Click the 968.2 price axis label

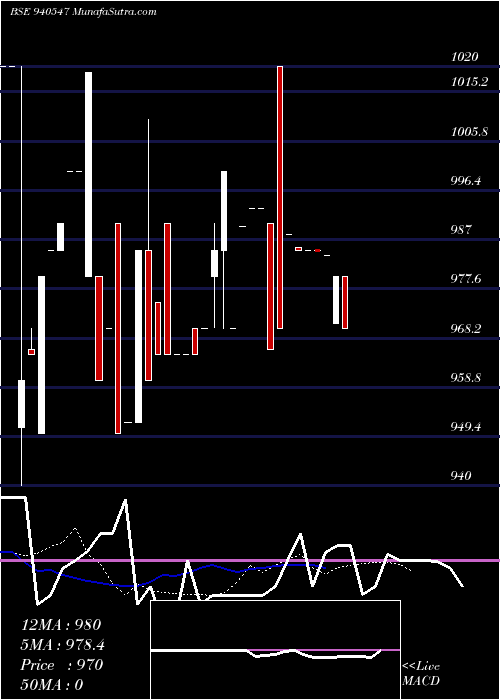(467, 329)
